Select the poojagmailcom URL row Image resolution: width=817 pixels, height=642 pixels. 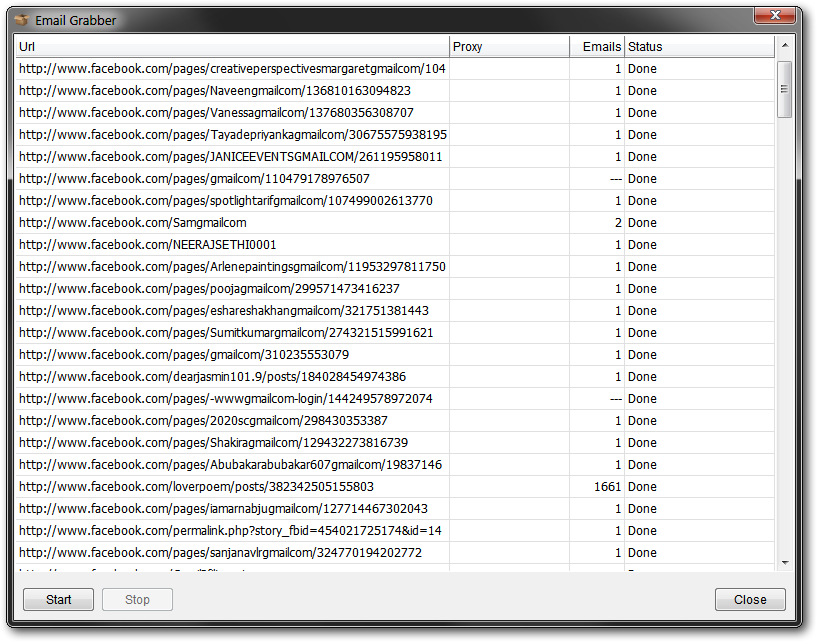click(x=395, y=288)
